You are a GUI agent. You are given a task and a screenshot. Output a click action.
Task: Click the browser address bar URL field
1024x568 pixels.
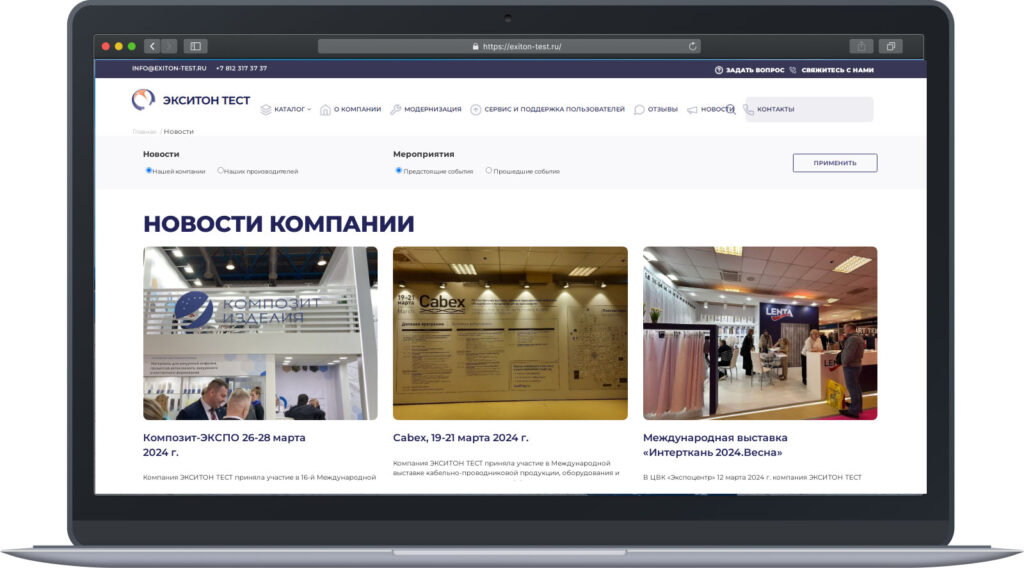coord(509,46)
